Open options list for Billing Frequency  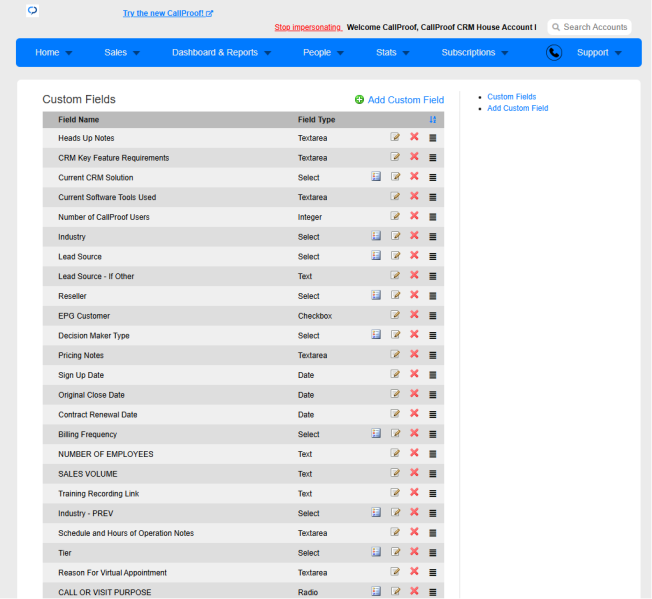[x=376, y=433]
